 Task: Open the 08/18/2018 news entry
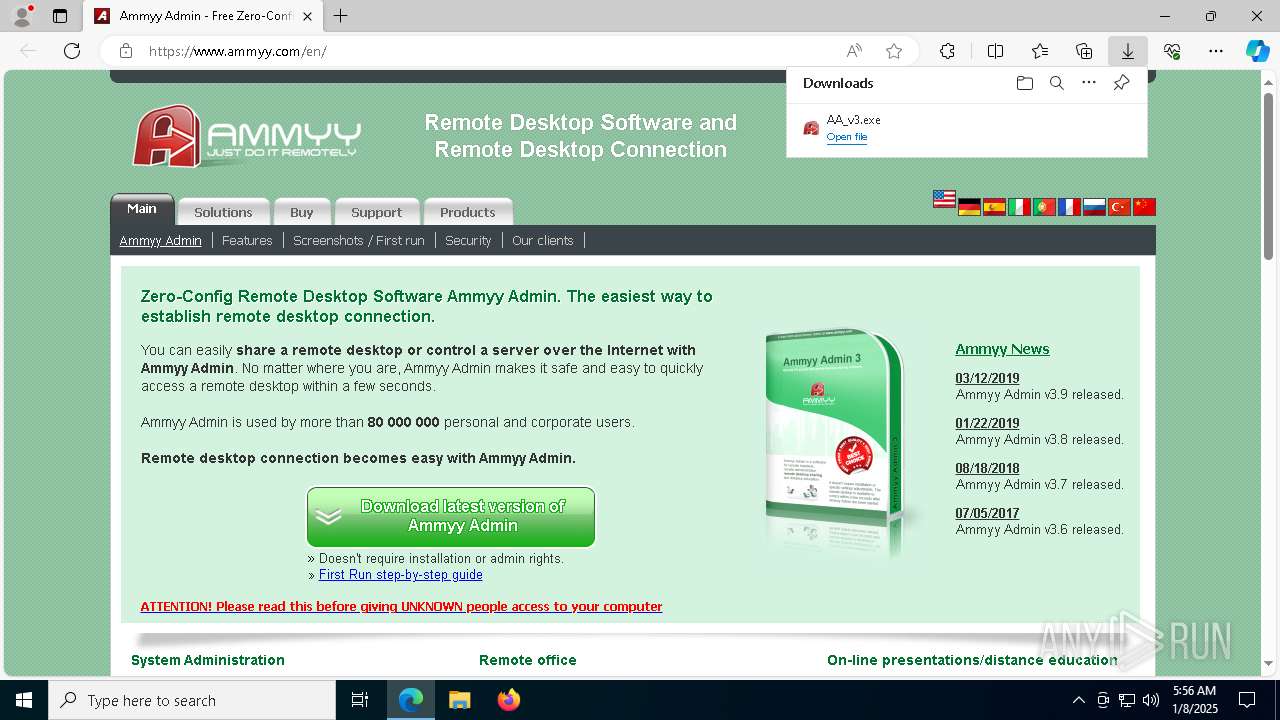tap(987, 468)
